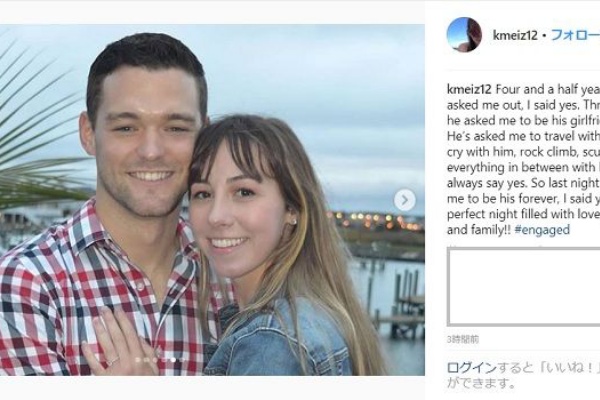The height and width of the screenshot is (400, 600).
Task: Click the ログイン login link
Action: 465,367
